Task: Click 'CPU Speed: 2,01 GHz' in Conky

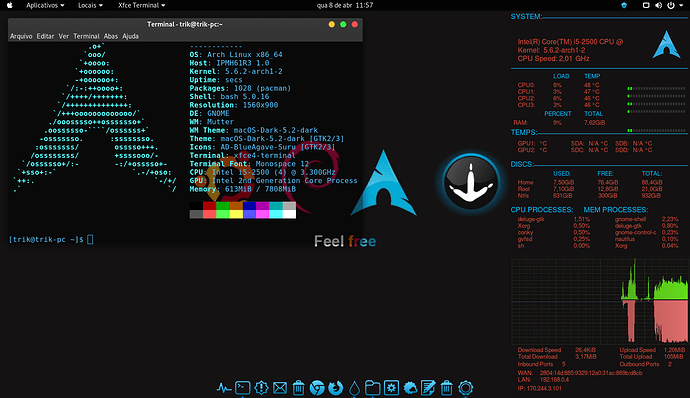Action: [x=553, y=59]
